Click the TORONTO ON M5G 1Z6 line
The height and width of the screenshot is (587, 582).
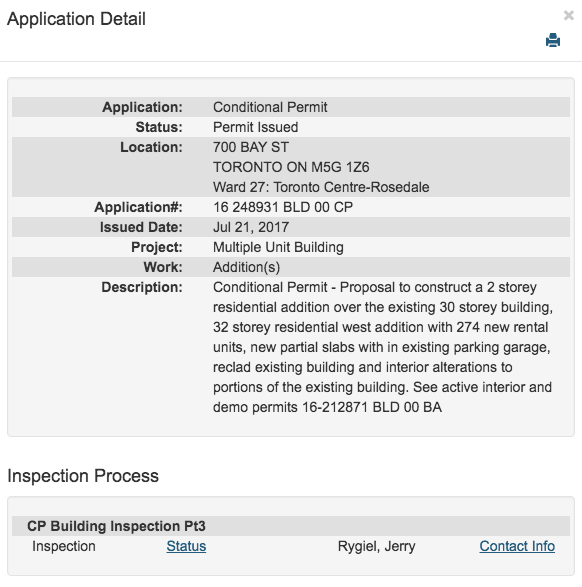click(x=291, y=167)
